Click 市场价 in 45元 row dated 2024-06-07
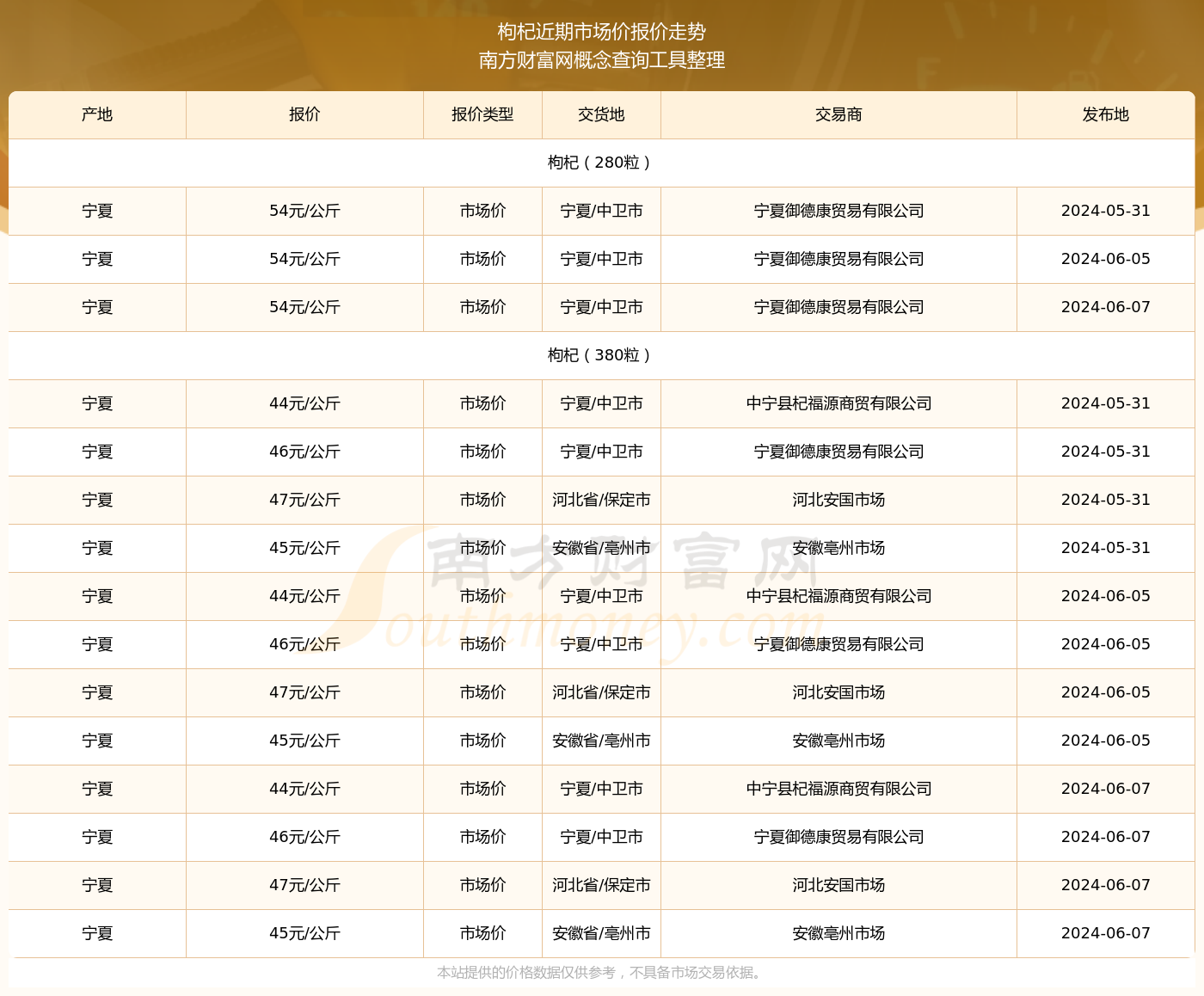This screenshot has width=1204, height=996. tap(482, 933)
